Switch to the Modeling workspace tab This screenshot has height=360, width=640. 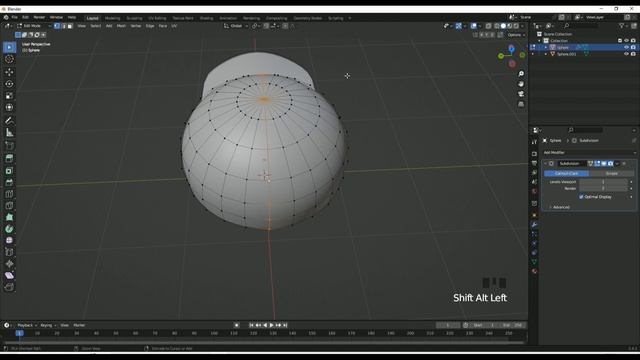click(113, 18)
